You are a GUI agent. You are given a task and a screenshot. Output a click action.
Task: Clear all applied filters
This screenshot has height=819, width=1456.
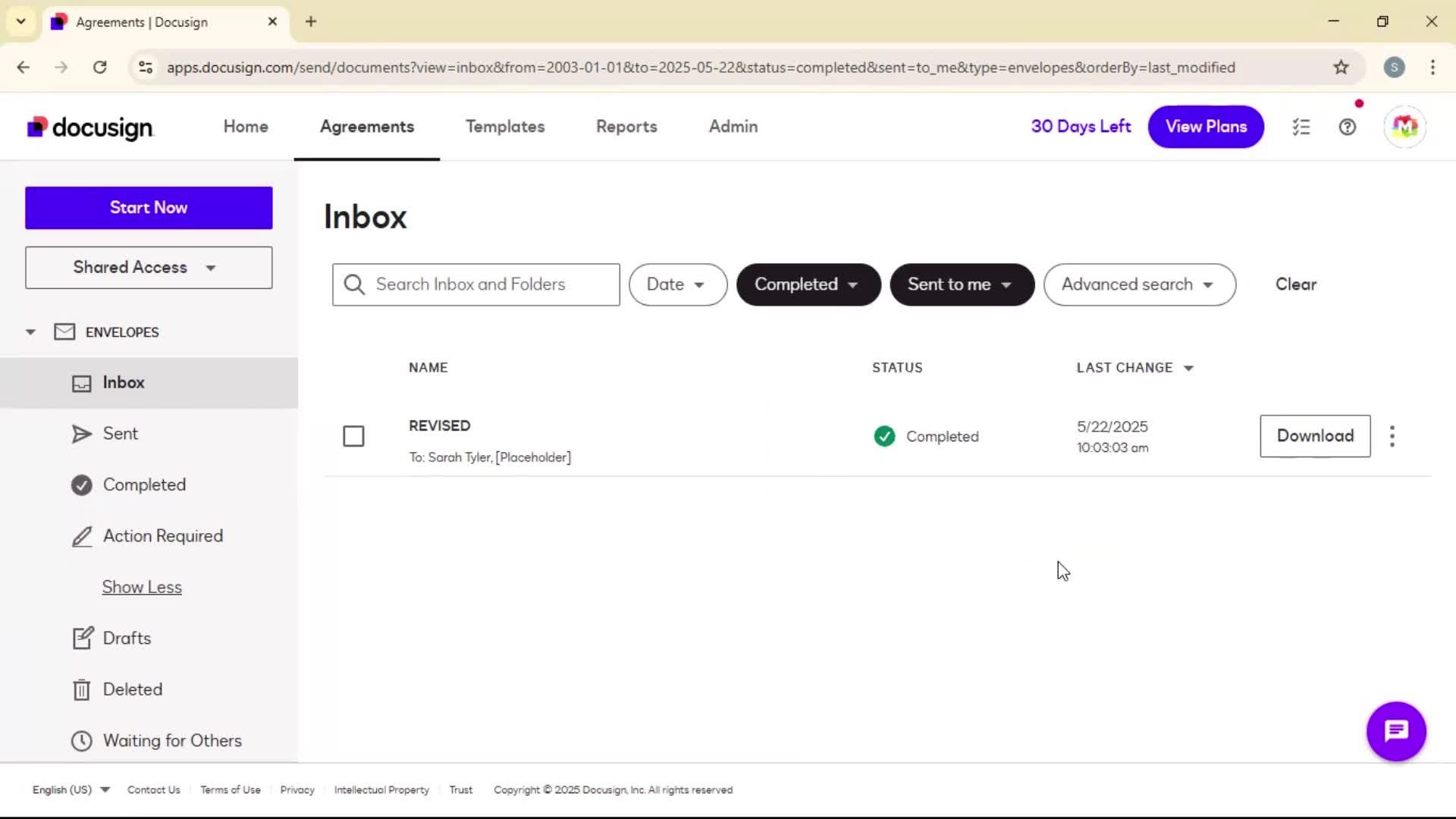coord(1296,284)
